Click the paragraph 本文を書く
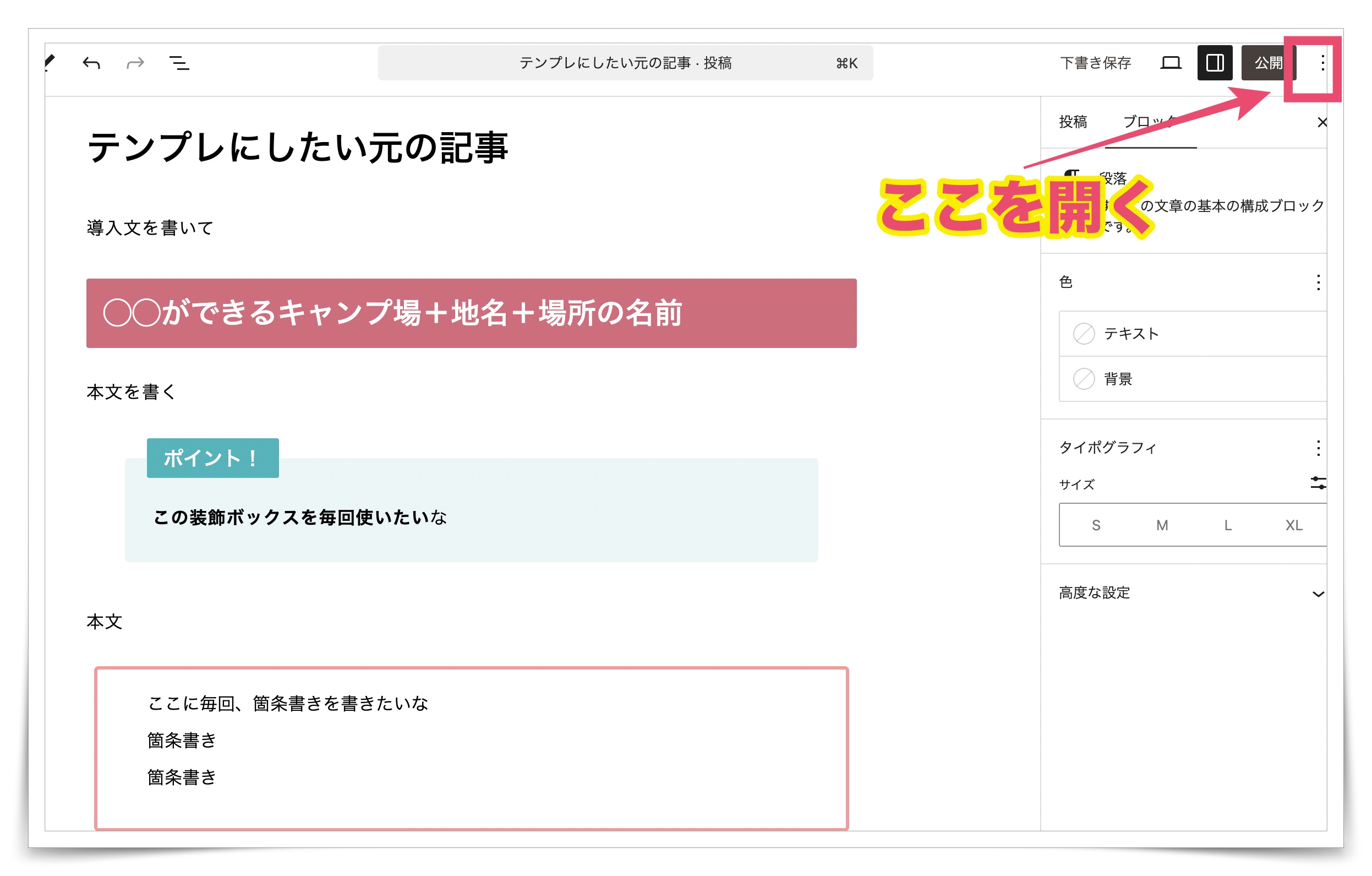This screenshot has width=1372, height=876. click(131, 392)
